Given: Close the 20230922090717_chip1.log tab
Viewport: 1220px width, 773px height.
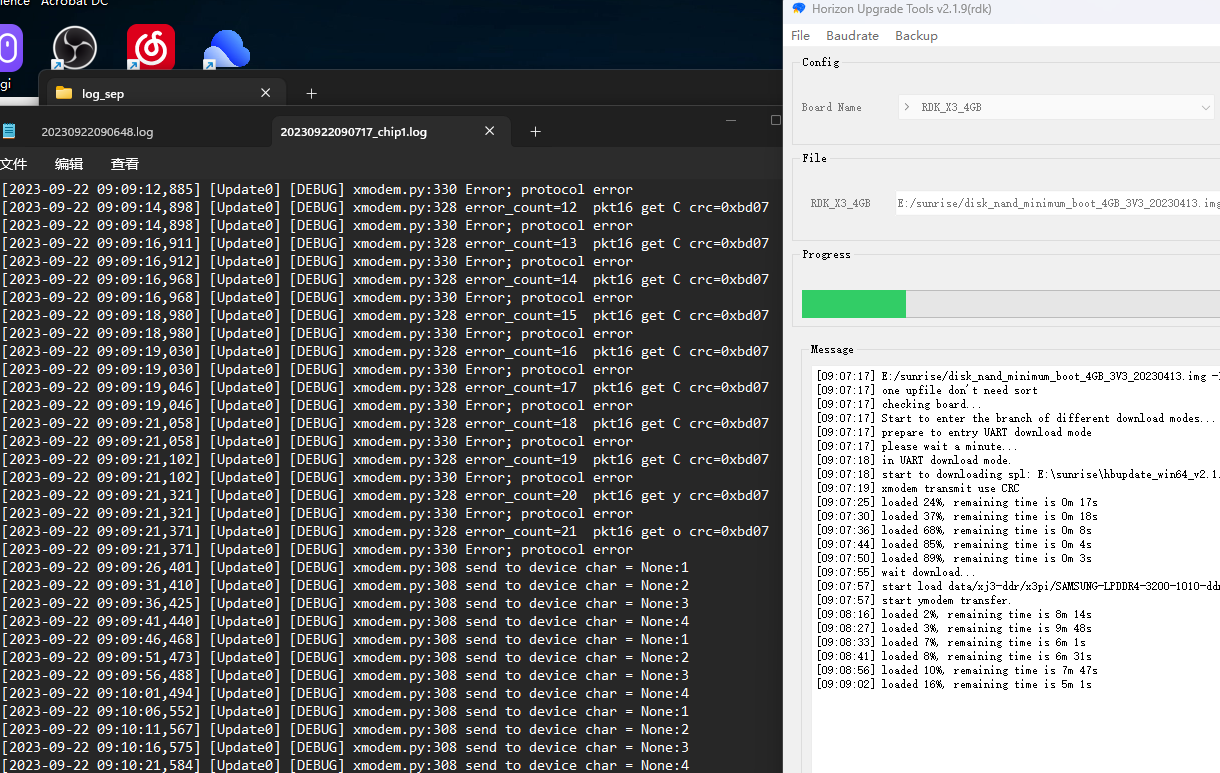Looking at the screenshot, I should click(490, 131).
